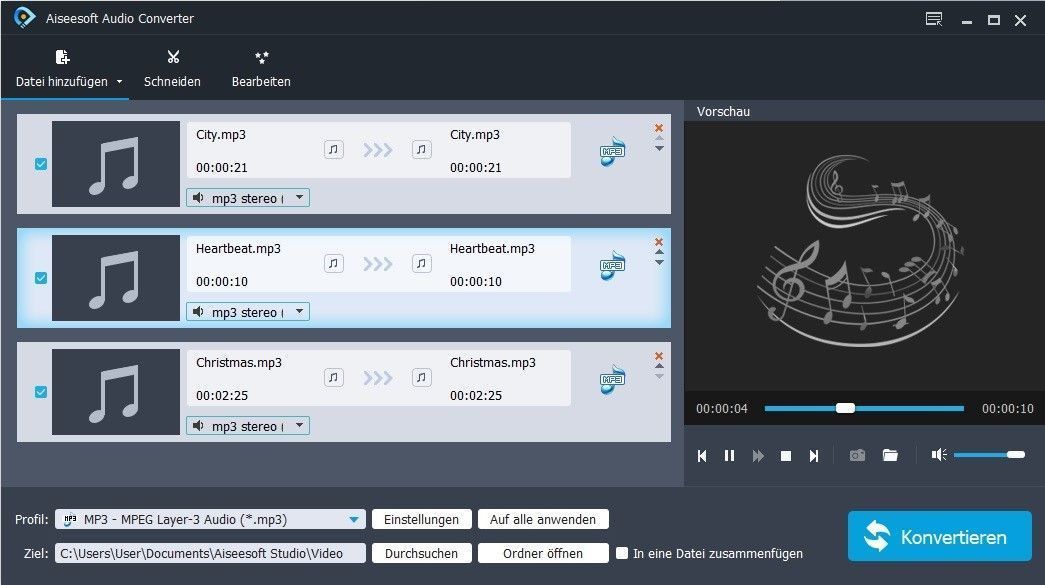Click the Durchsuchen button
Screen dimensions: 1045x585
tap(421, 553)
